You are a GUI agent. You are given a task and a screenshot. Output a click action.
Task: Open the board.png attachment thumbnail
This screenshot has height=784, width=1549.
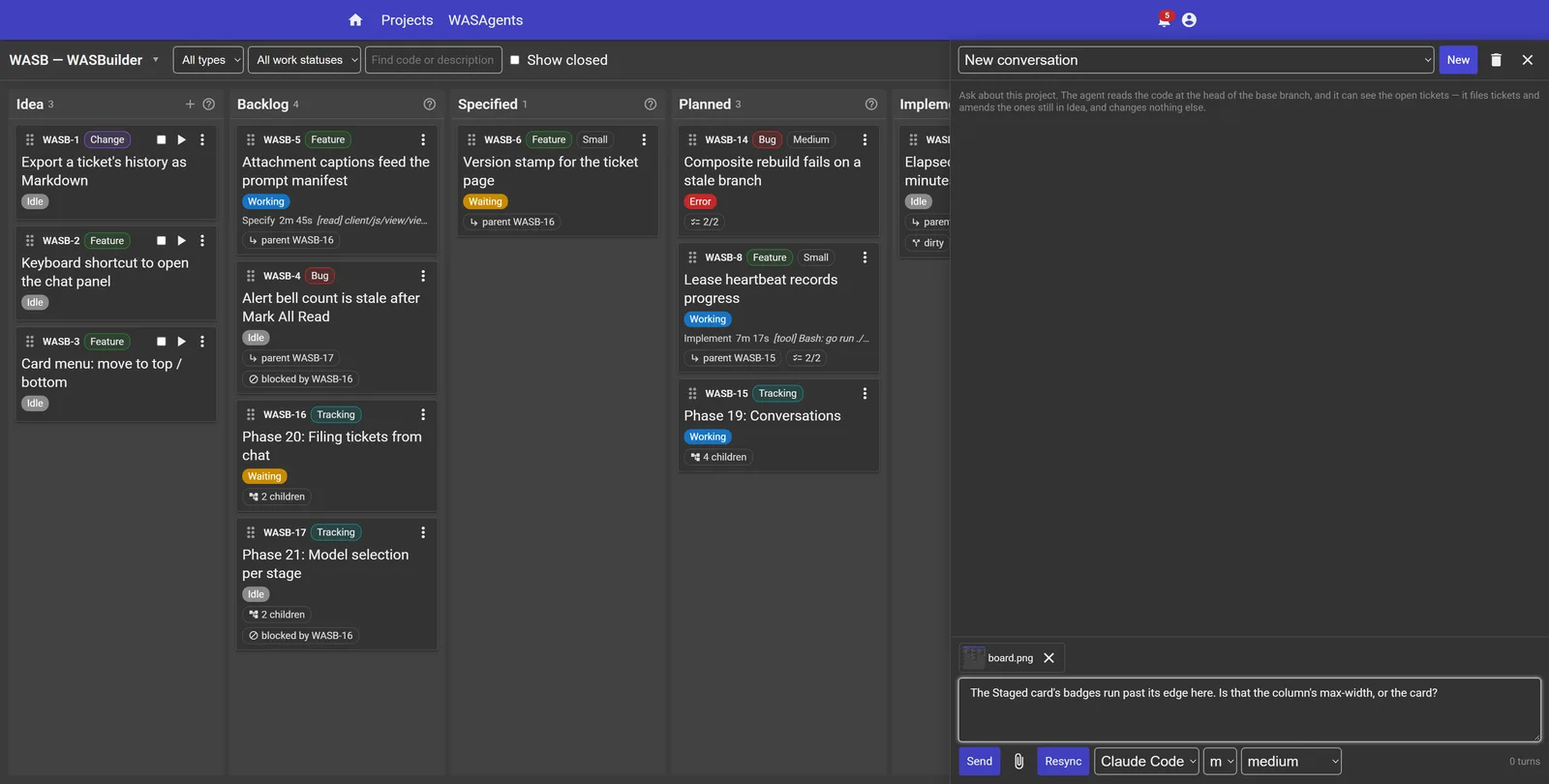click(x=974, y=658)
